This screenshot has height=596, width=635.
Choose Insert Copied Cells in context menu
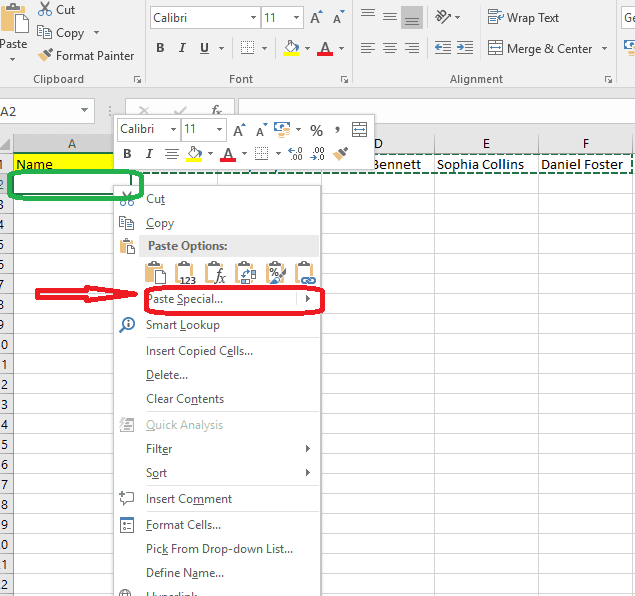[x=199, y=351]
